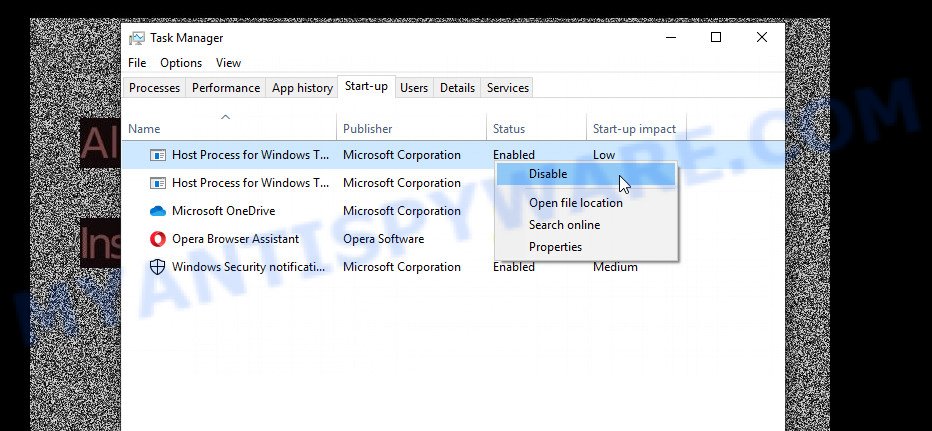Screen dimensions: 932x431
Task: Choose Disable in the context menu
Action: [586, 174]
